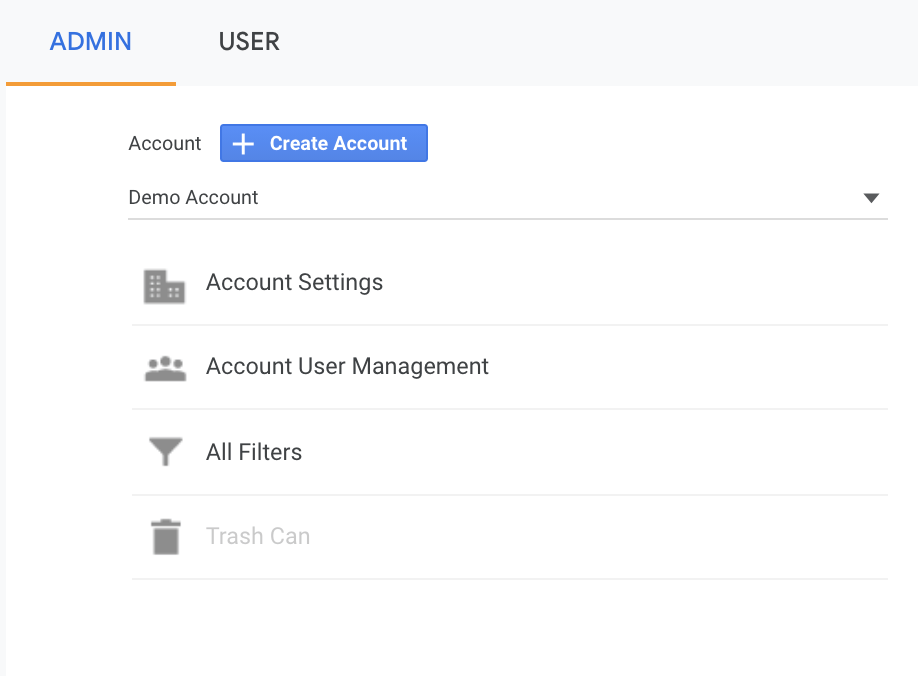This screenshot has width=918, height=676.
Task: Select the ADMIN tab
Action: pyautogui.click(x=90, y=41)
